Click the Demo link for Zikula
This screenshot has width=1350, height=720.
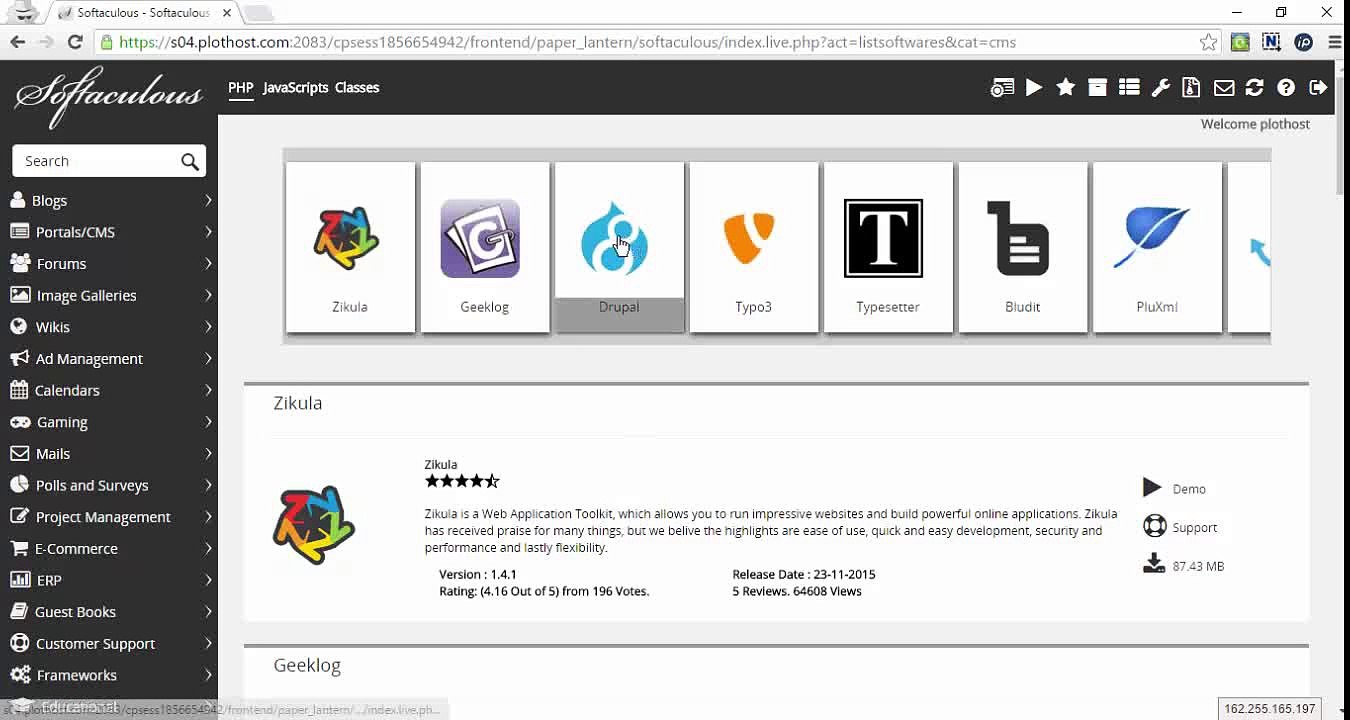pyautogui.click(x=1189, y=489)
